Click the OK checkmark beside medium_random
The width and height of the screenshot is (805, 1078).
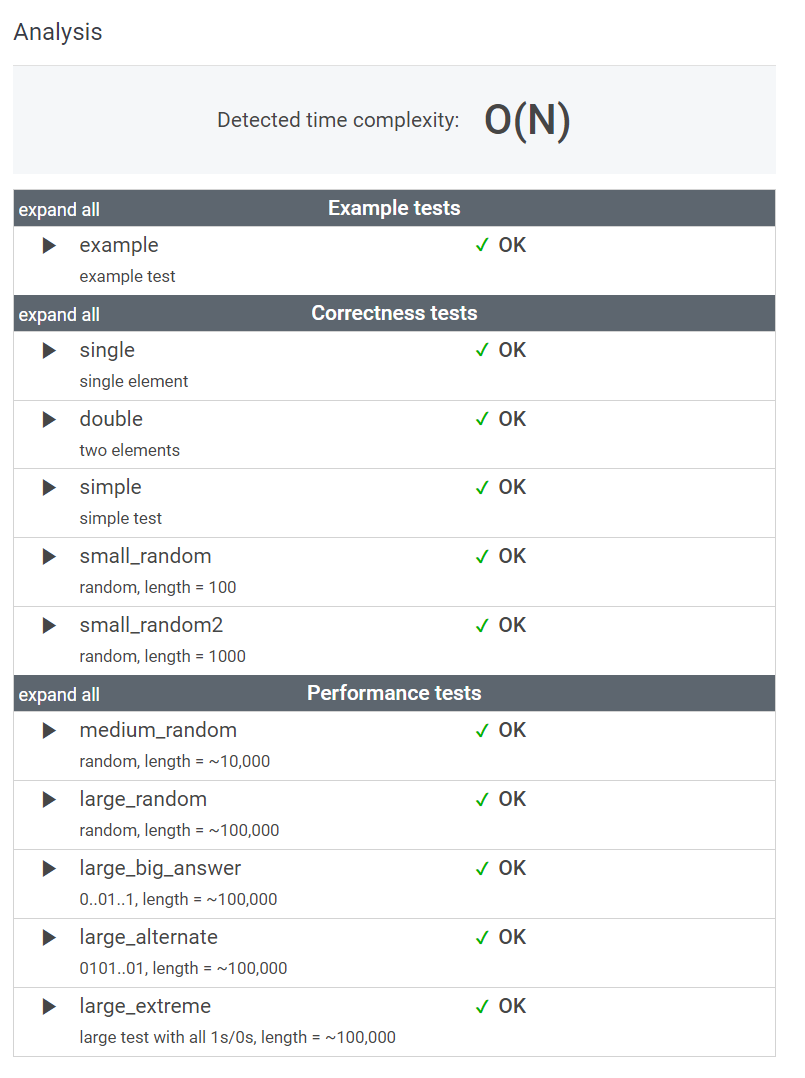point(482,731)
